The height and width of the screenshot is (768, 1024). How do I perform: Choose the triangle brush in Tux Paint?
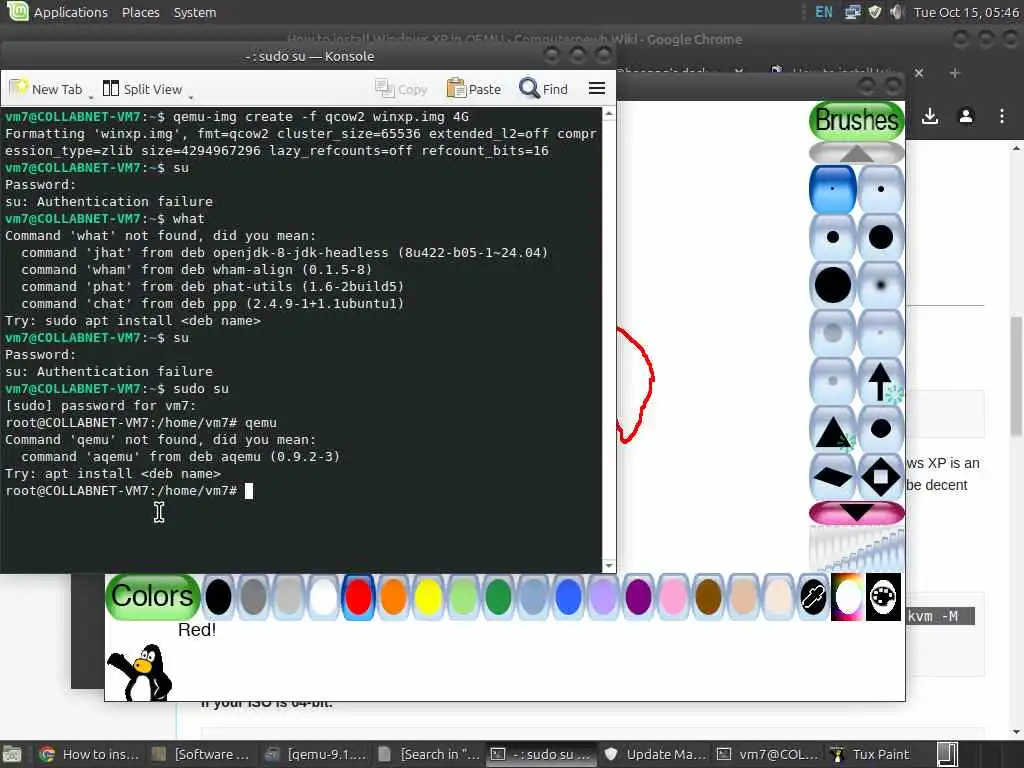coord(832,429)
